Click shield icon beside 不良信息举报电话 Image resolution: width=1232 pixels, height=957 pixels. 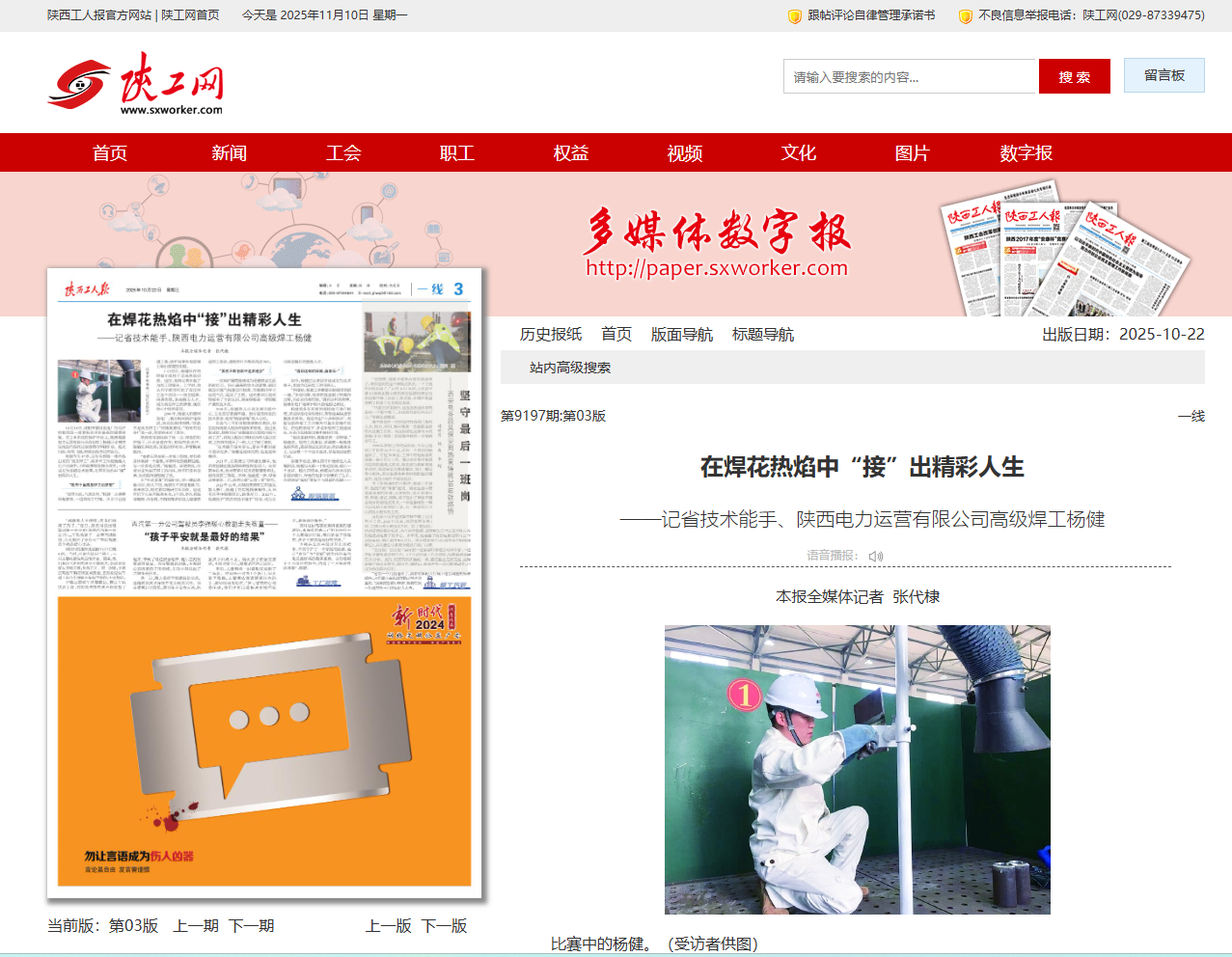pos(965,16)
